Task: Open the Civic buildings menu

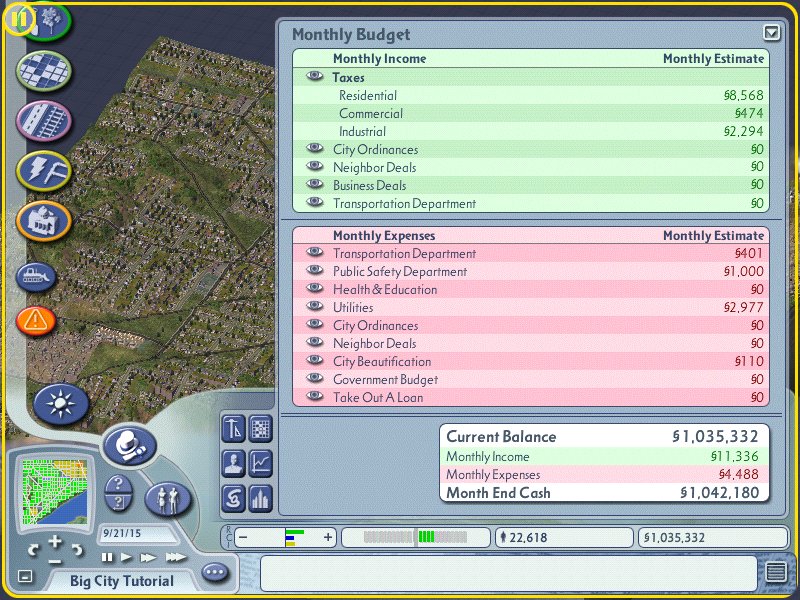Action: click(x=44, y=219)
